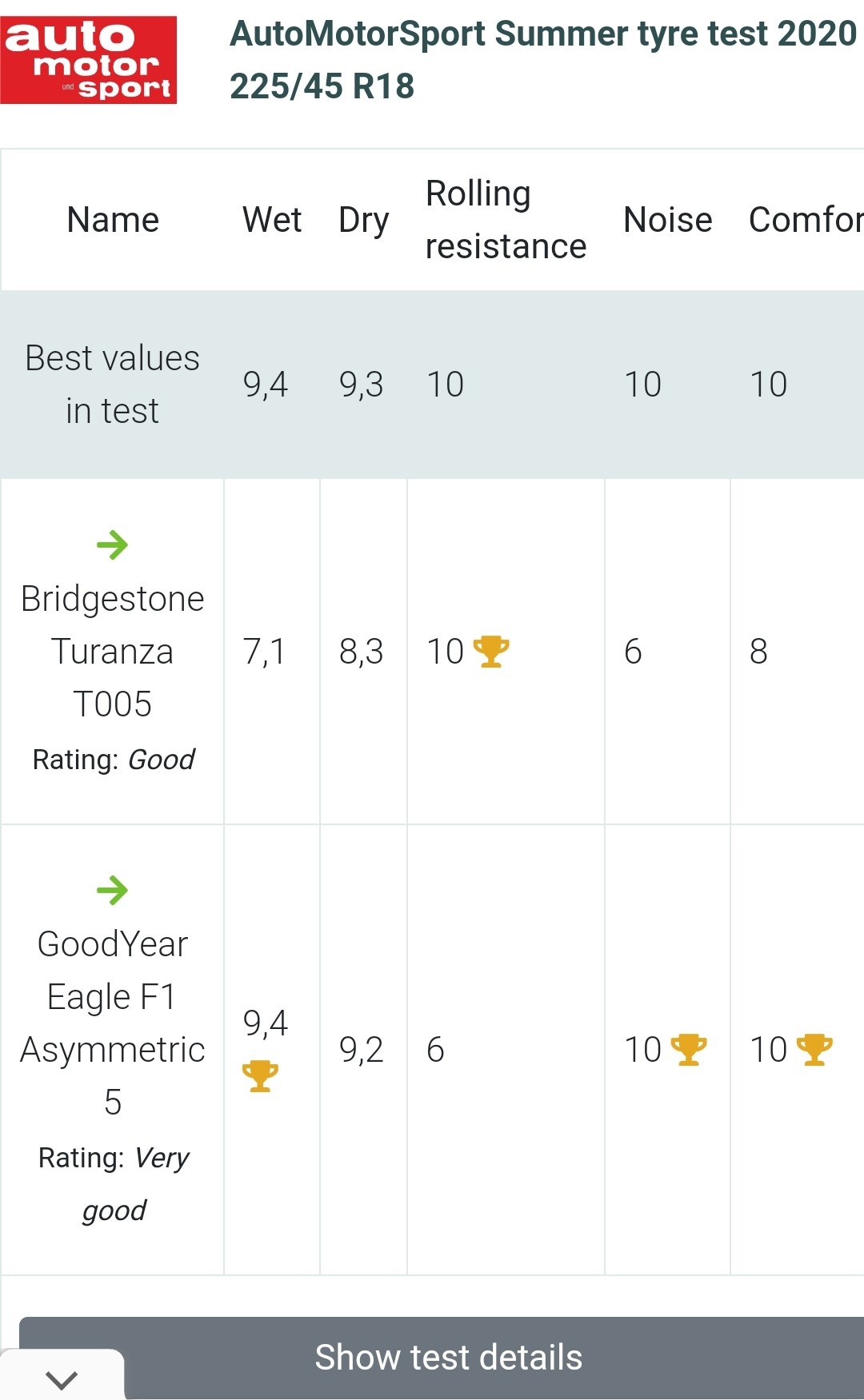The width and height of the screenshot is (864, 1400).
Task: Click the Wet column header
Action: [272, 219]
